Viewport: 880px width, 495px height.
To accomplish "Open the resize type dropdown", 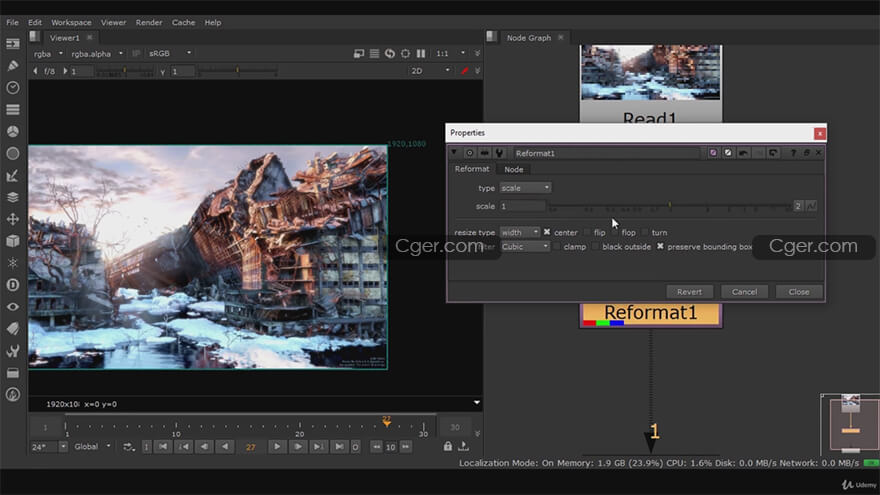I will [520, 232].
